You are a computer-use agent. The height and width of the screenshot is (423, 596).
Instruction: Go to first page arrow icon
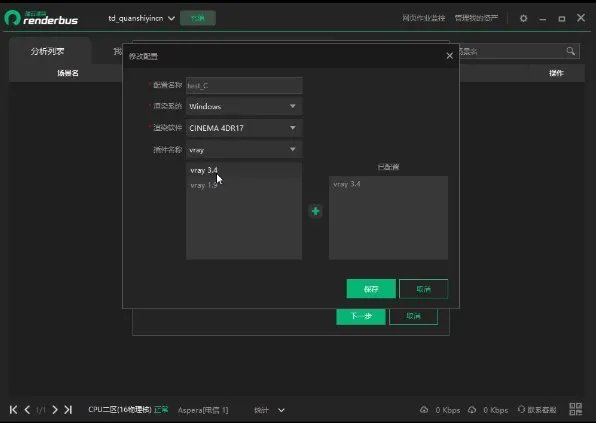coord(13,410)
